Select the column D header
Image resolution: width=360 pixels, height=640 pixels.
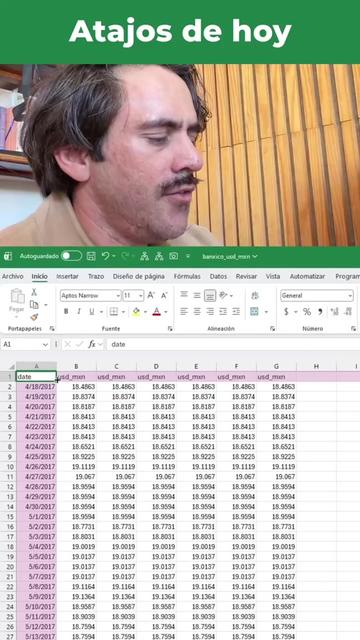click(156, 367)
